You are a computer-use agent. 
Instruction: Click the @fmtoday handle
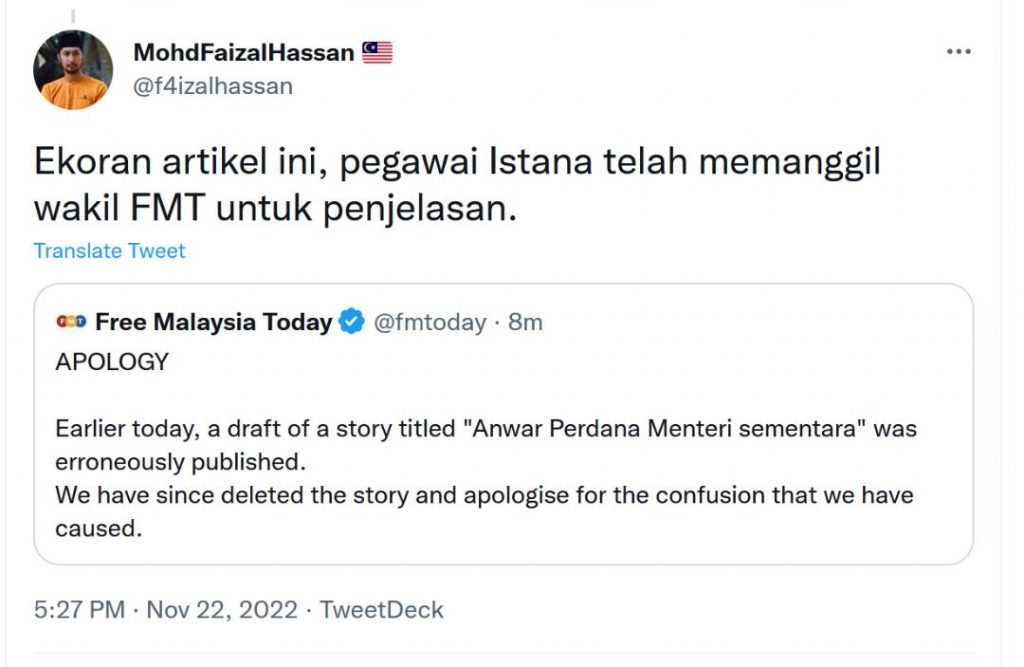coord(429,322)
